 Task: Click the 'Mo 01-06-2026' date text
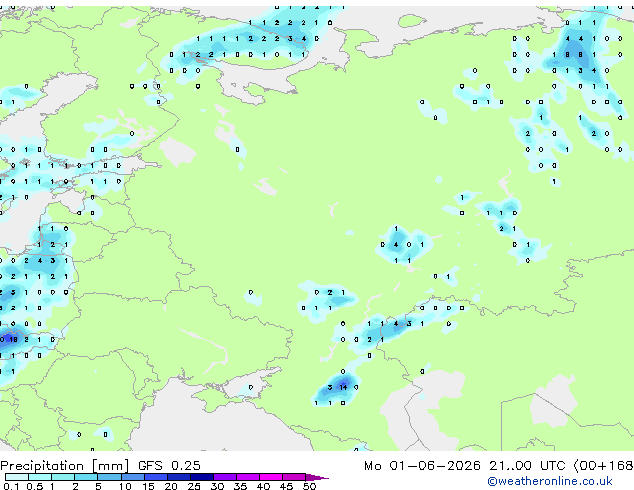(422, 466)
